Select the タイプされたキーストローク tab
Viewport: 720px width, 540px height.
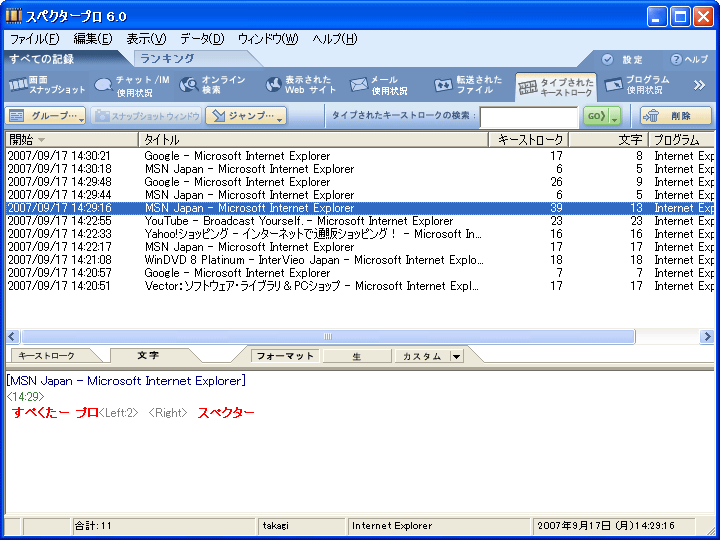coord(556,87)
